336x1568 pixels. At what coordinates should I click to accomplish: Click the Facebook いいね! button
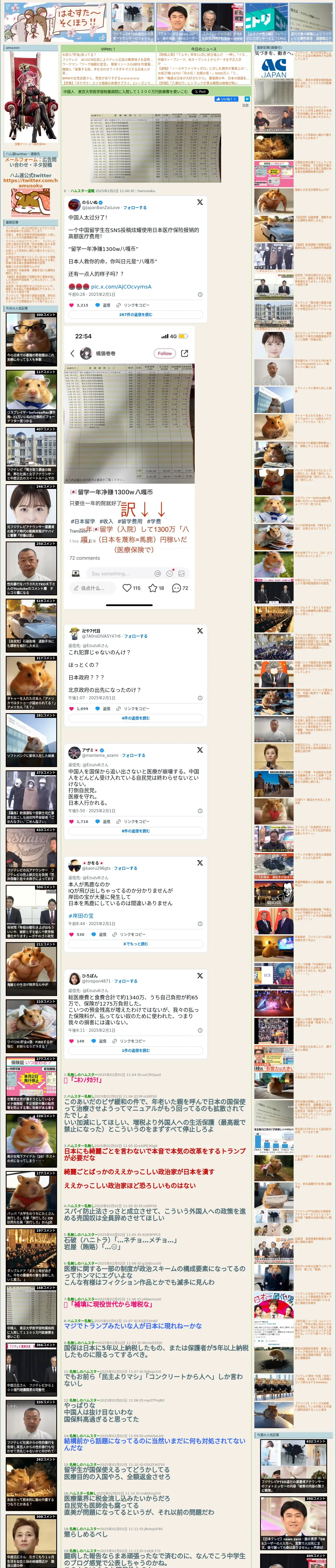(x=226, y=99)
